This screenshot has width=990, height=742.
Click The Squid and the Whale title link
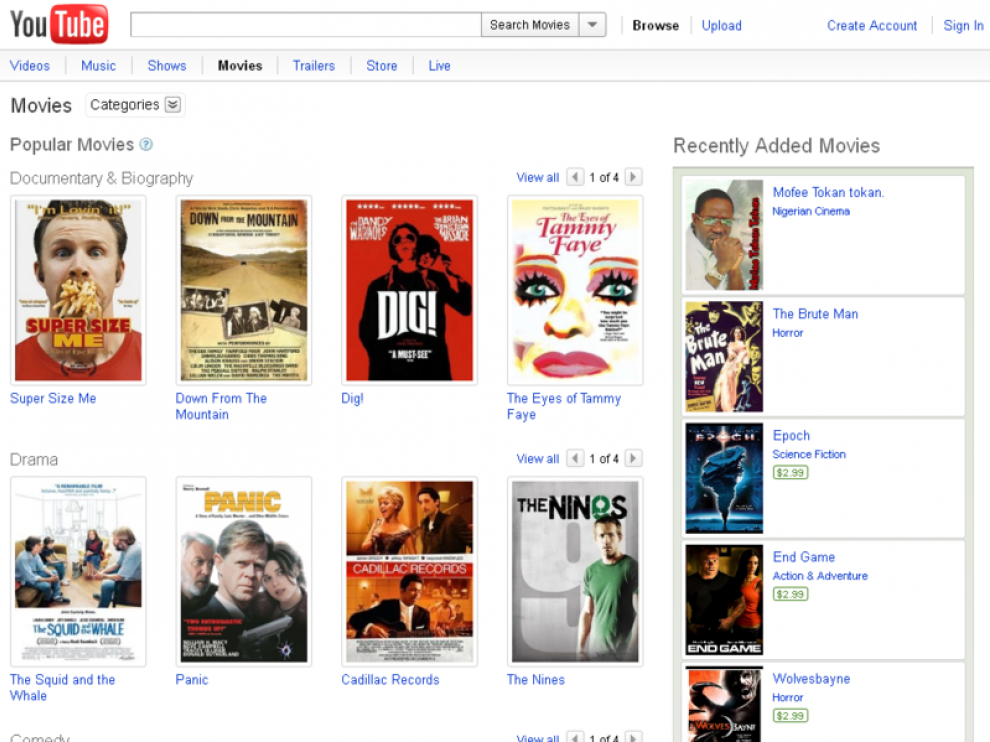(63, 688)
